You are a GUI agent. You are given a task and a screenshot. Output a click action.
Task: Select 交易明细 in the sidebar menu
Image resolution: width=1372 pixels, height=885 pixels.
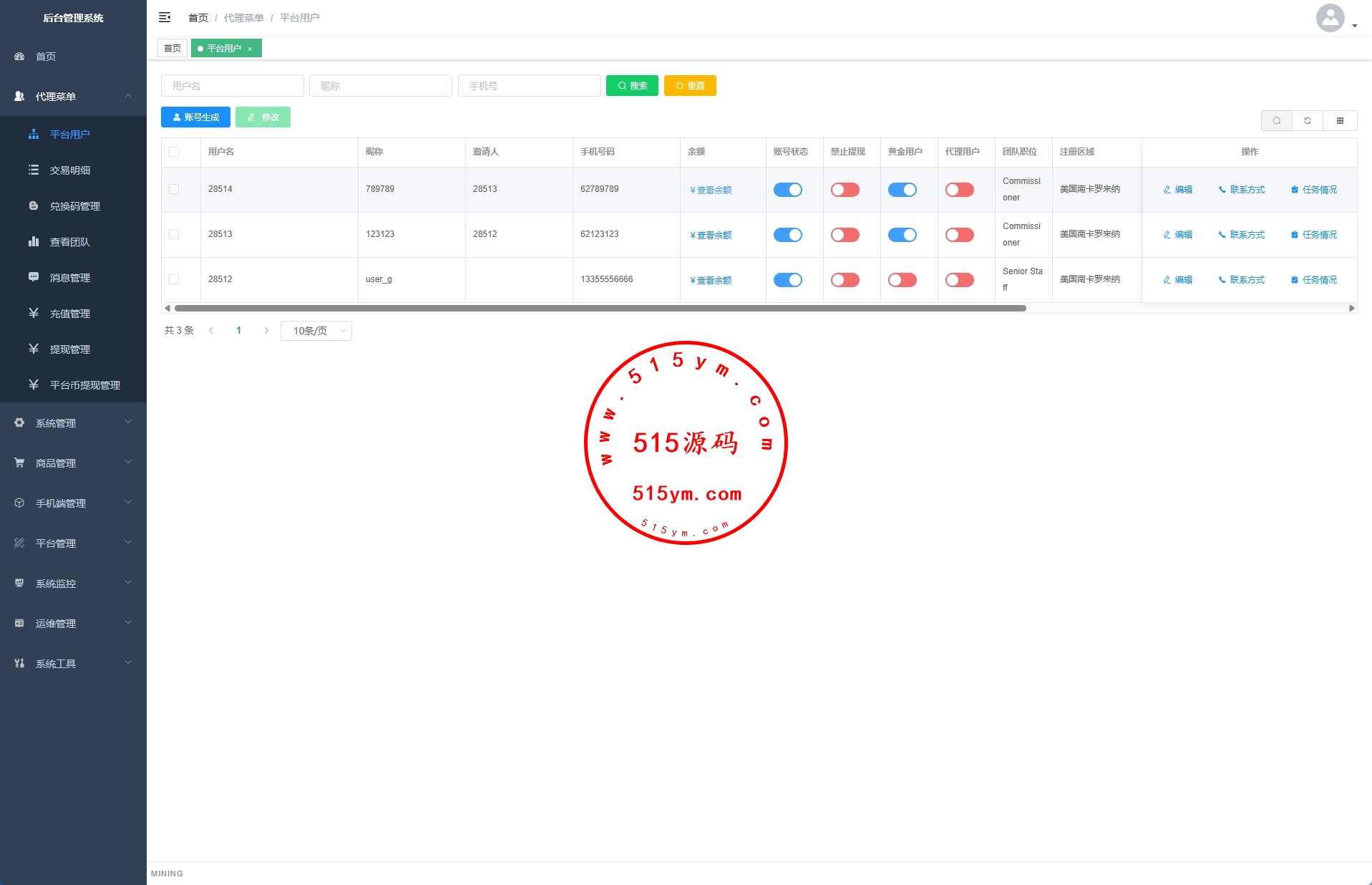69,170
